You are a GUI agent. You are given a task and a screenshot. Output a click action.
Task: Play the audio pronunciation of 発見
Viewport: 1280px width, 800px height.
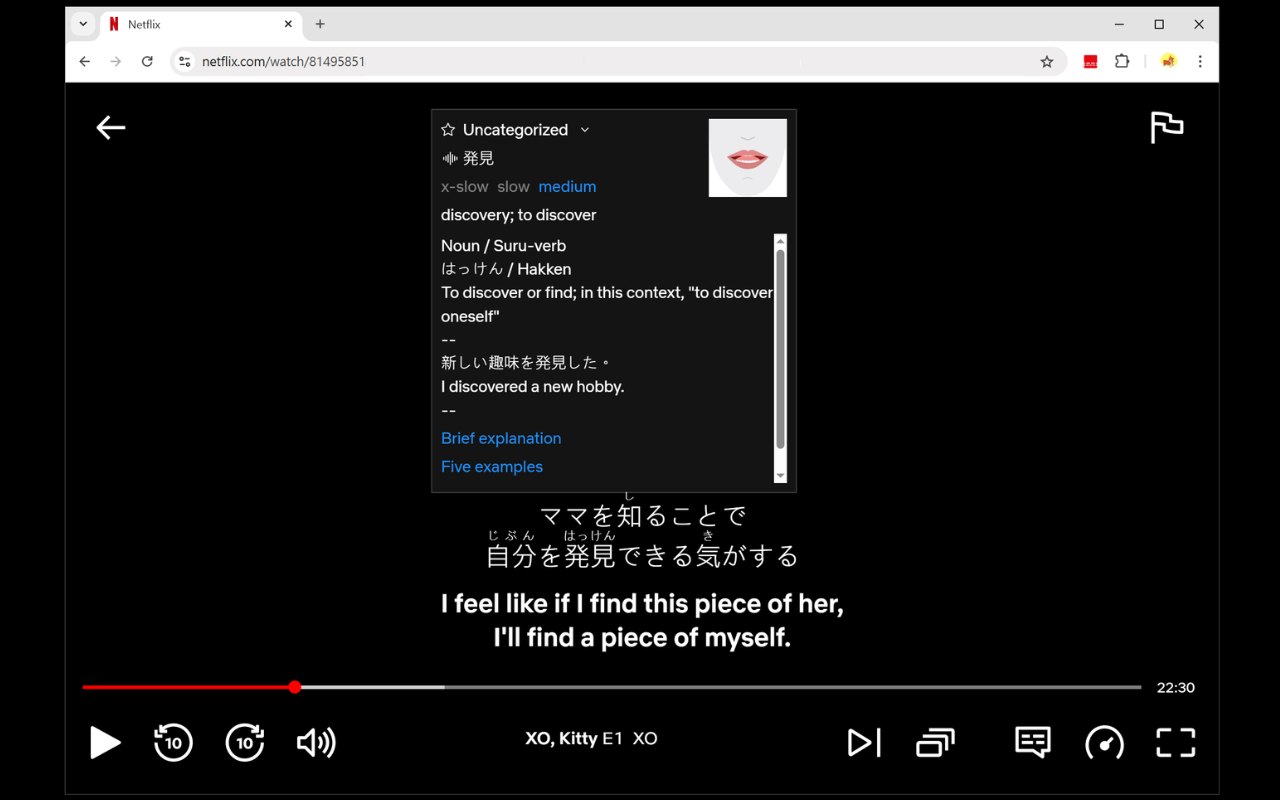click(x=449, y=158)
